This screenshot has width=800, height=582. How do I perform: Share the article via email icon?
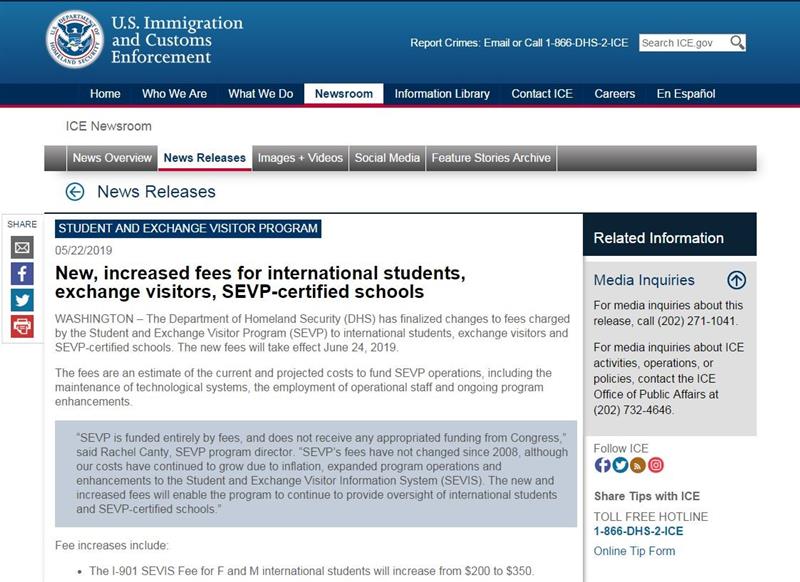tap(22, 247)
